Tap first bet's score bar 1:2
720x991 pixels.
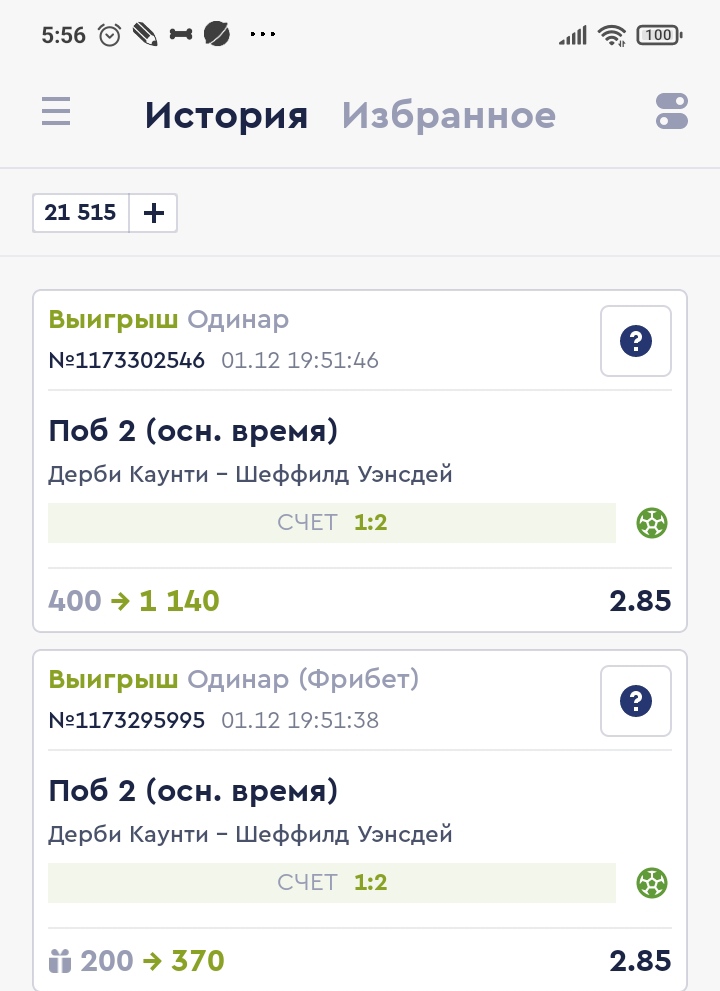tap(332, 522)
